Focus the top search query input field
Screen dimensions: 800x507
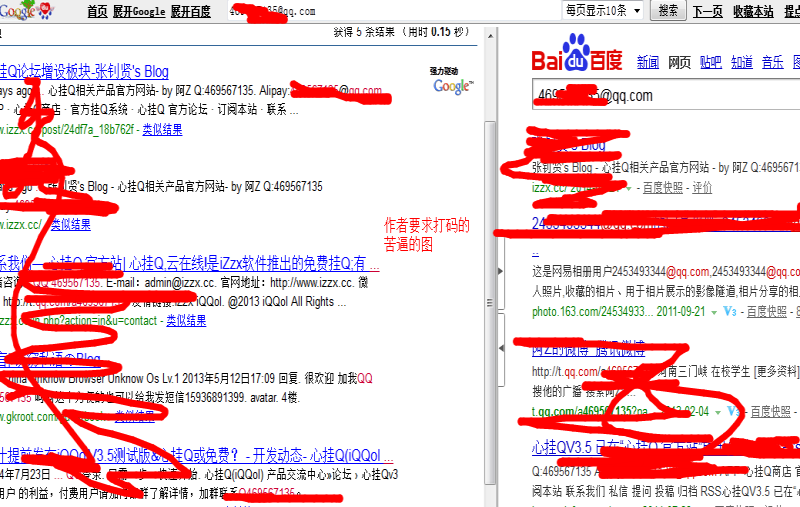click(x=393, y=11)
